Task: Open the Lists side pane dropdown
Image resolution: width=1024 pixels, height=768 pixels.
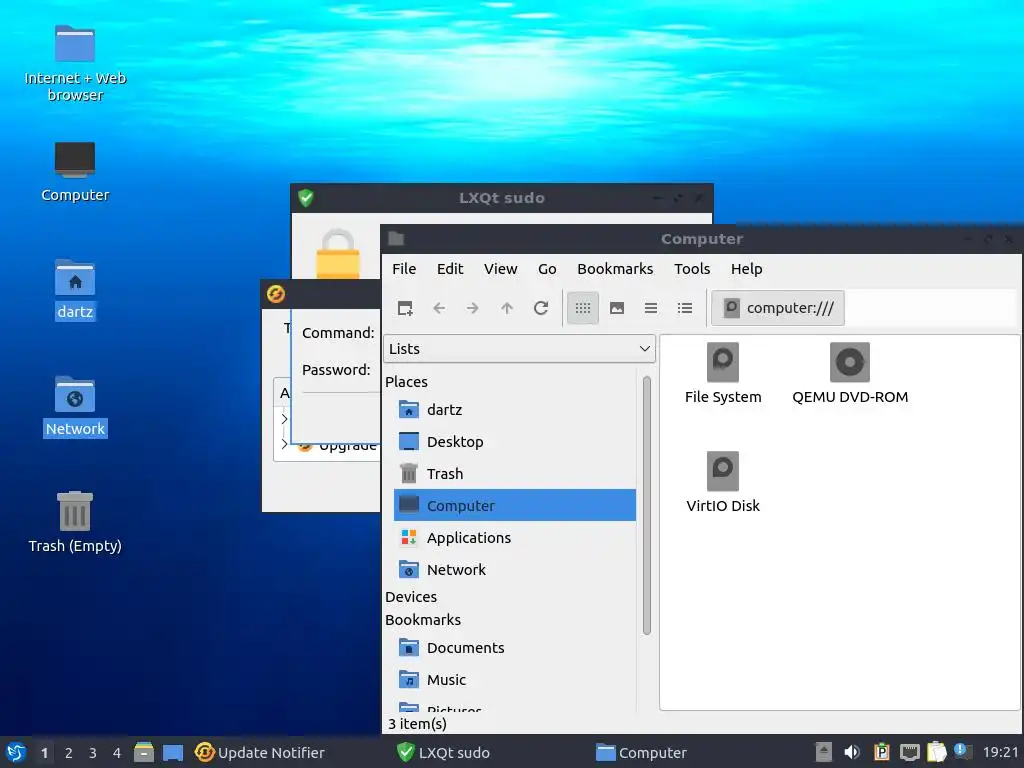Action: (x=519, y=349)
